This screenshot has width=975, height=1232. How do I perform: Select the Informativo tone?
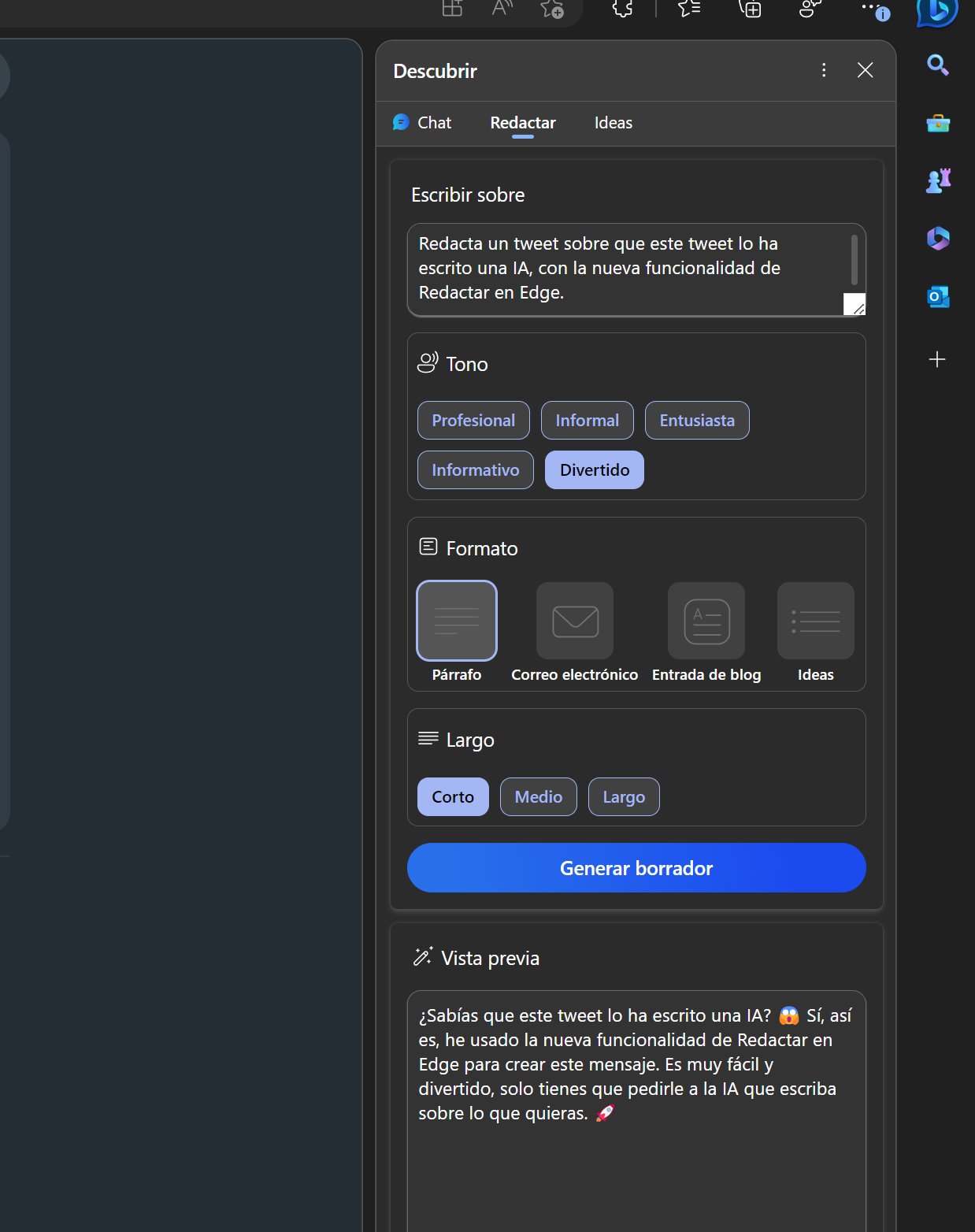tap(476, 470)
